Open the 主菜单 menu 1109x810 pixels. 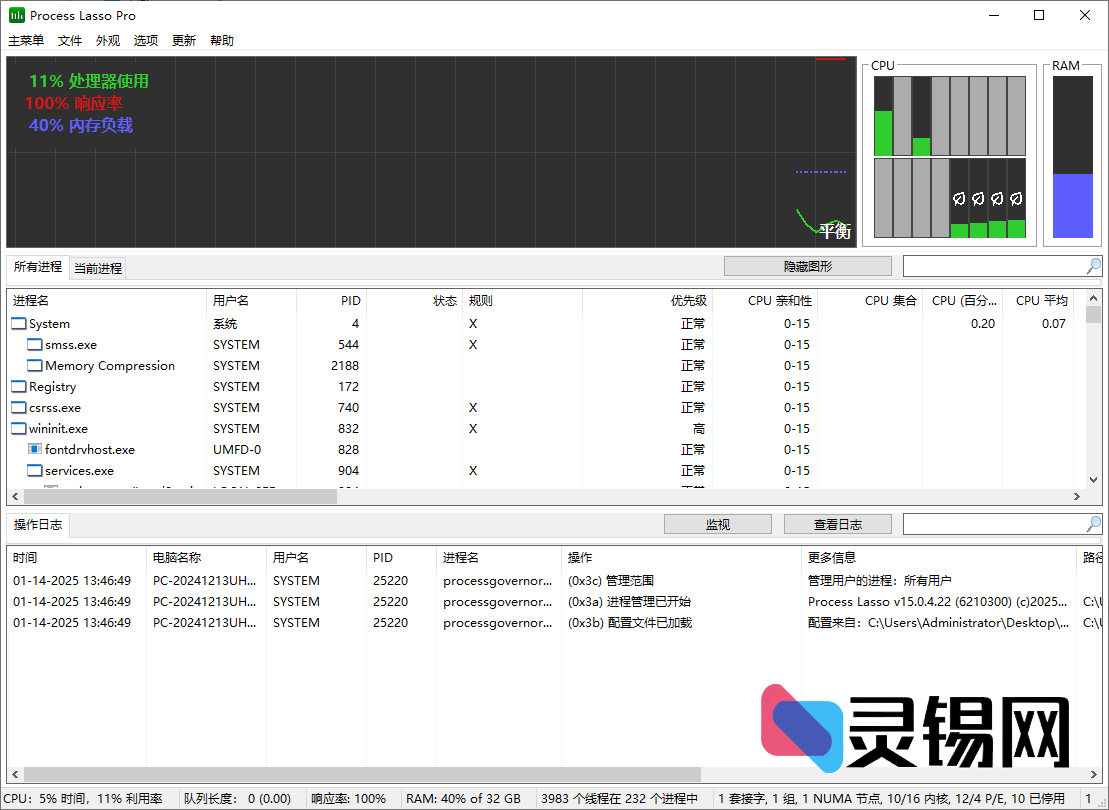click(26, 40)
